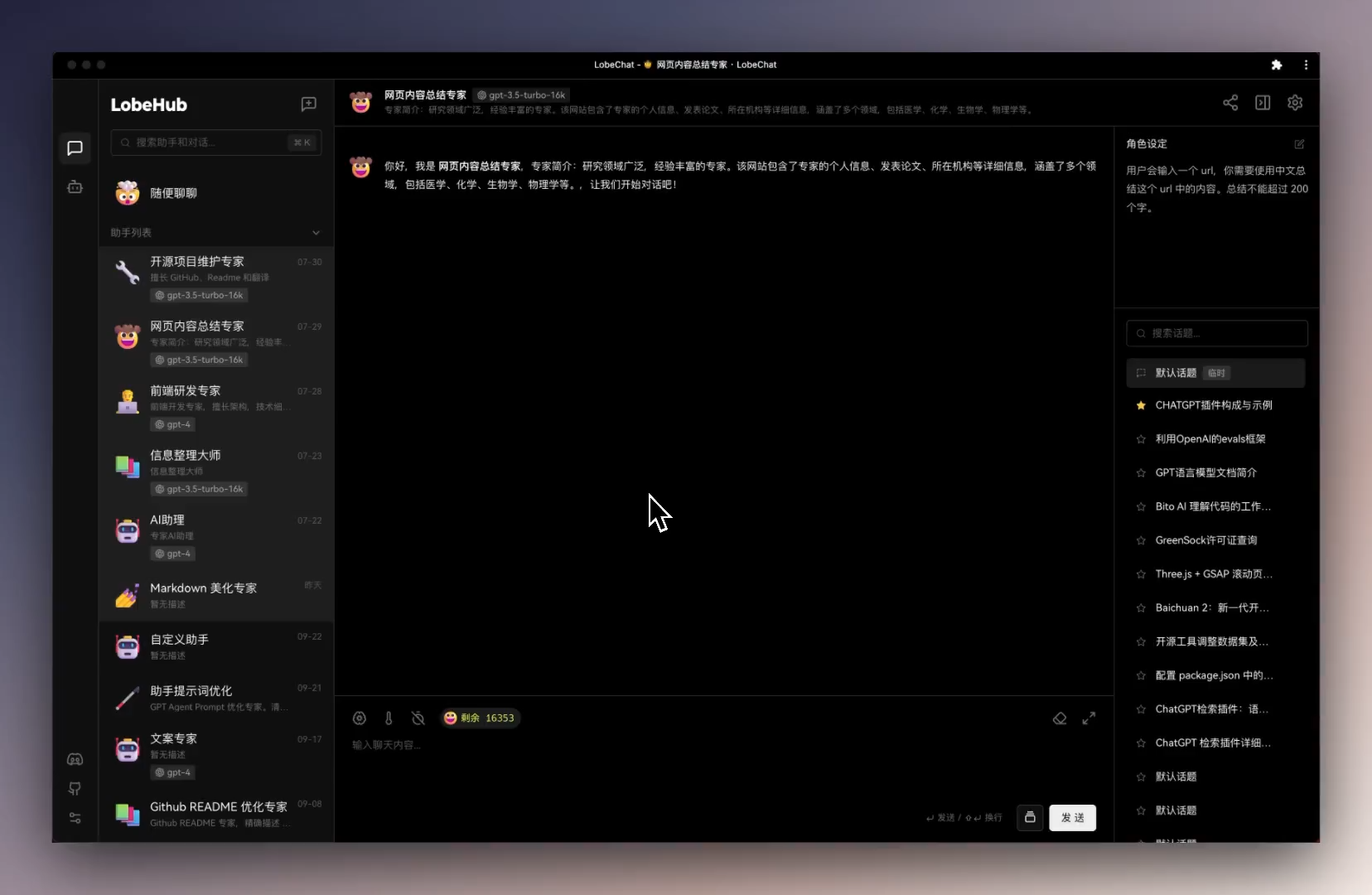Open the Github README 优化专家 assistant
The width and height of the screenshot is (1372, 895).
click(216, 815)
